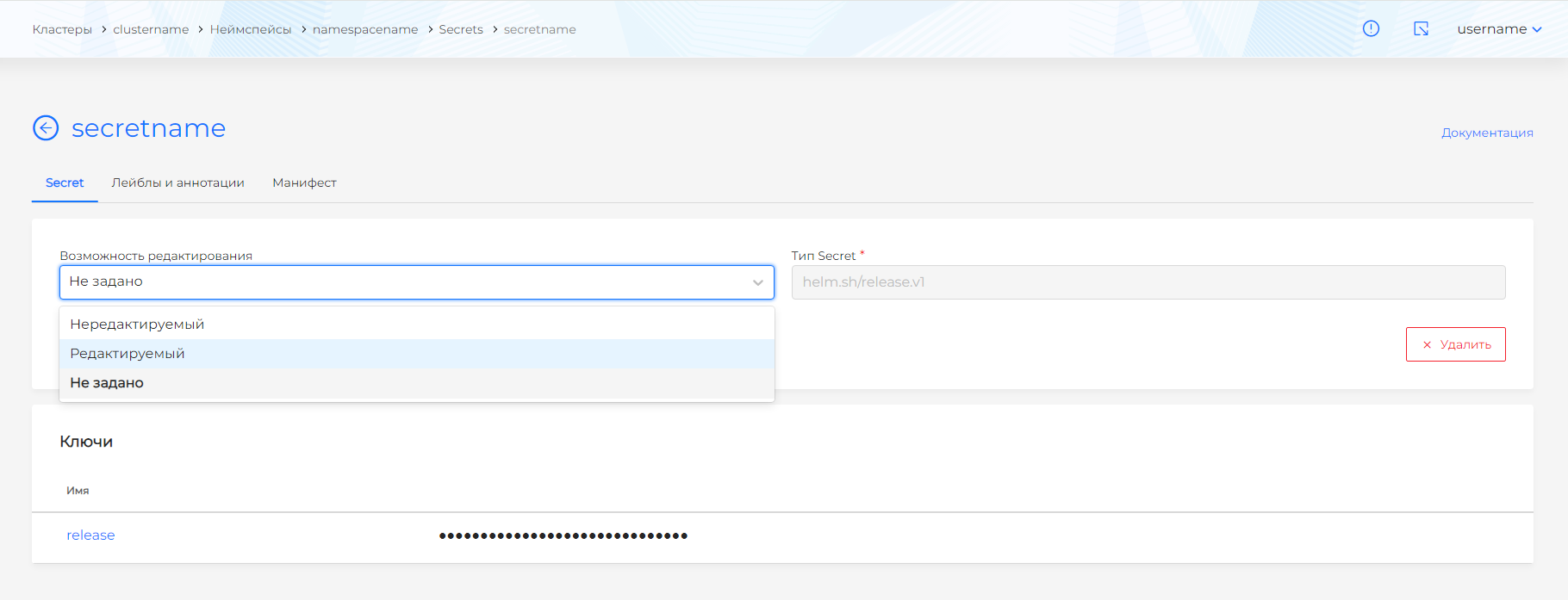
Task: Go to namespacename in breadcrumb
Action: 365,29
